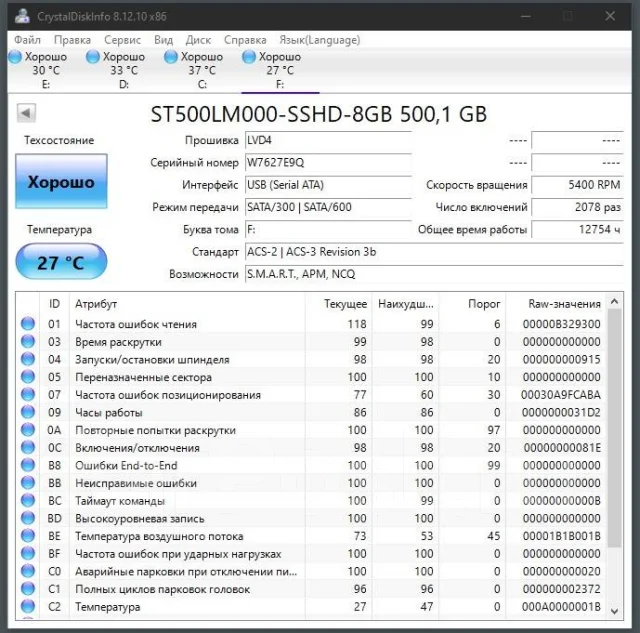Click status icon for Часы работы

point(28,412)
